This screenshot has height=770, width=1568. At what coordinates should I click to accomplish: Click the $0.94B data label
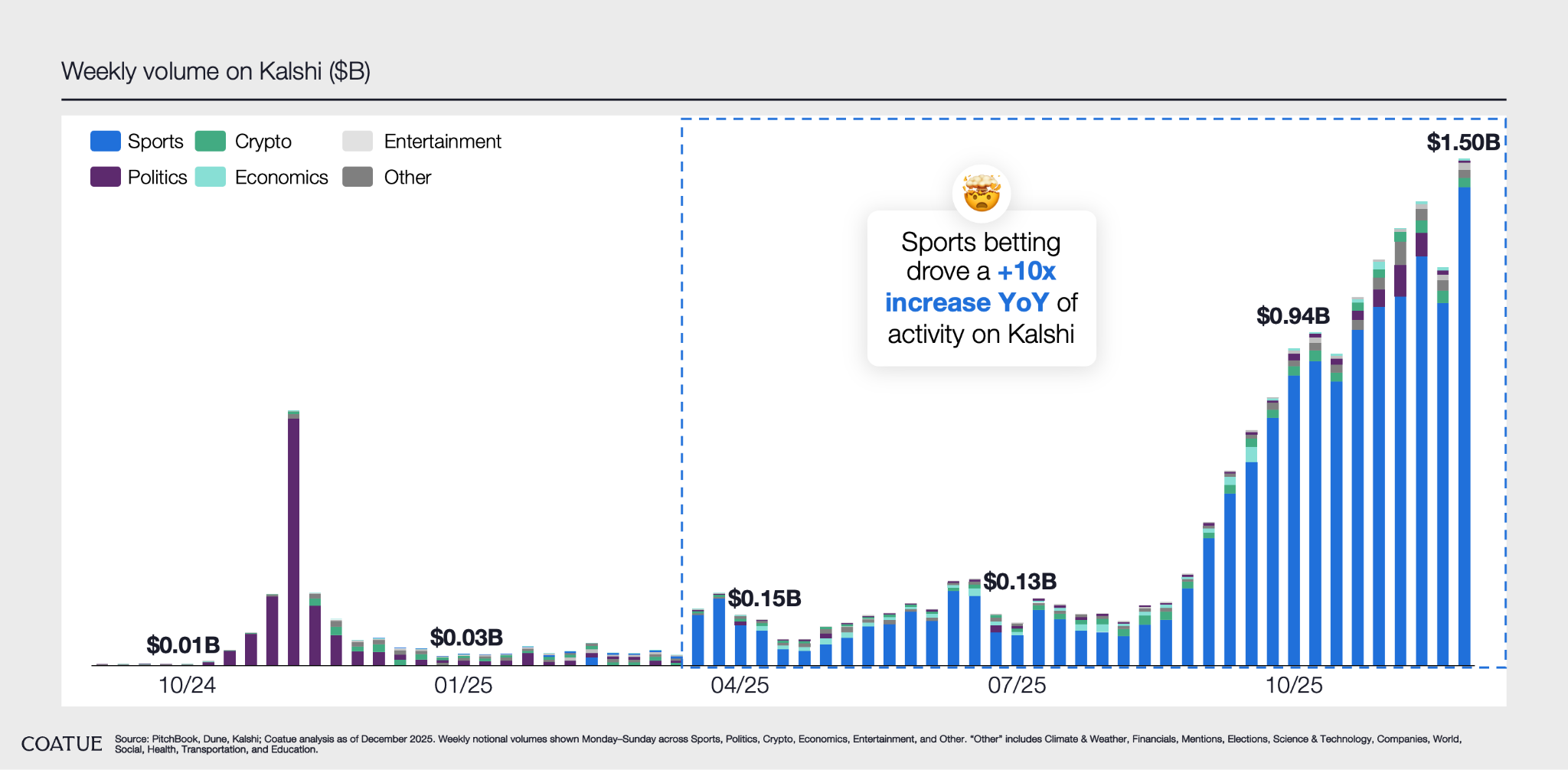click(1293, 315)
